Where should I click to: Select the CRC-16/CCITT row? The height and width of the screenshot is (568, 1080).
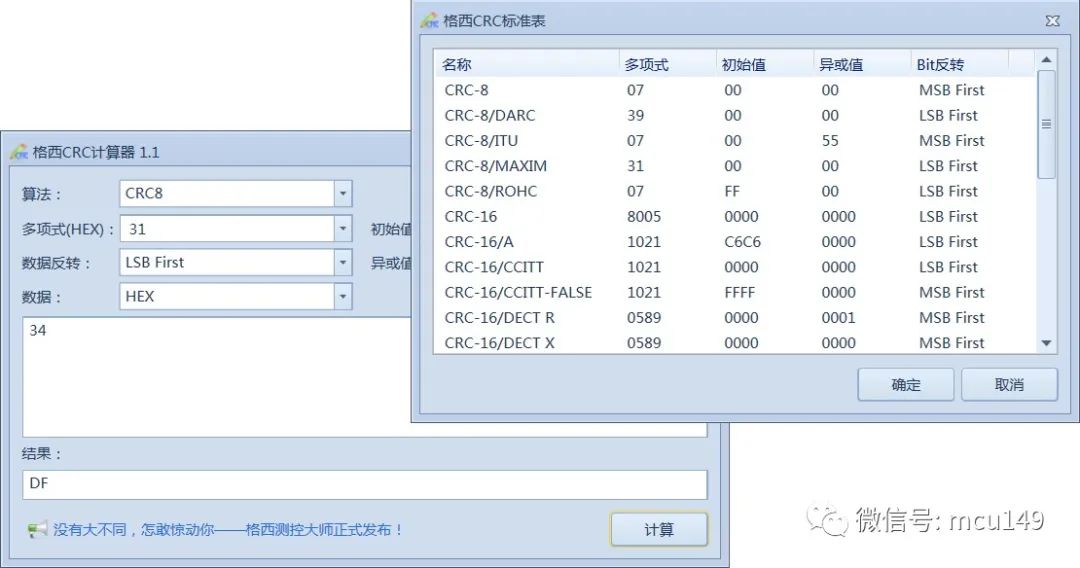pyautogui.click(x=735, y=267)
